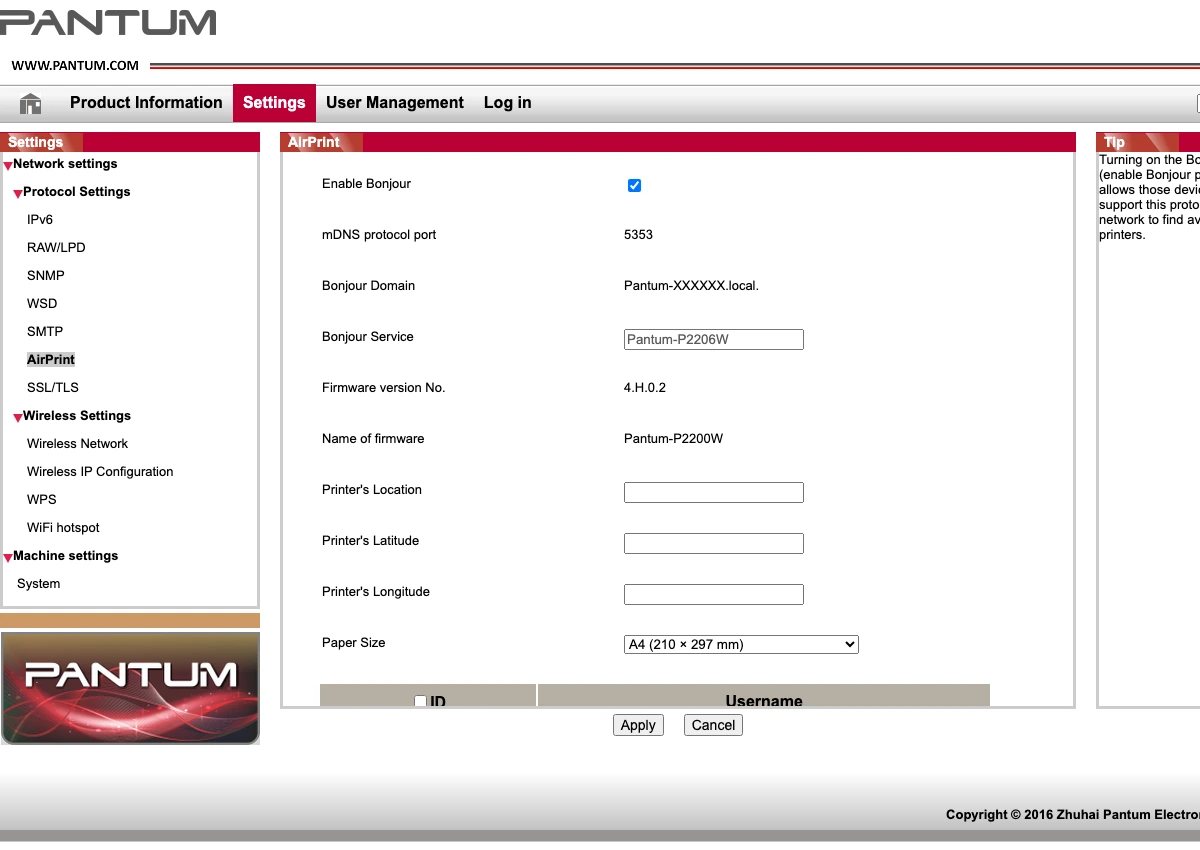Go to User Management tab
This screenshot has height=850, width=1200.
395,103
